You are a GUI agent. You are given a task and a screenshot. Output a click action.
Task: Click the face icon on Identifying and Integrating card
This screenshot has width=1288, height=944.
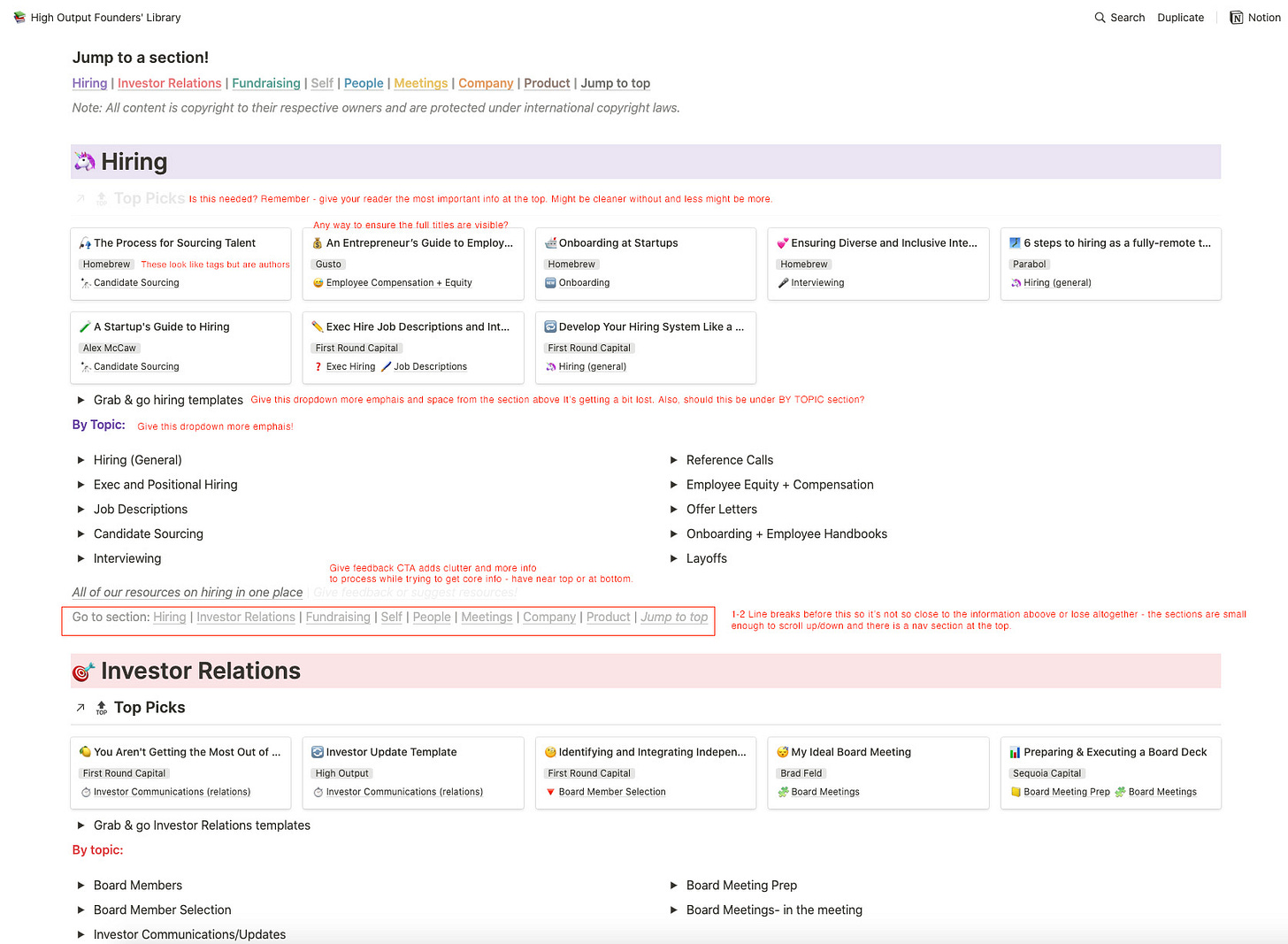tap(550, 752)
